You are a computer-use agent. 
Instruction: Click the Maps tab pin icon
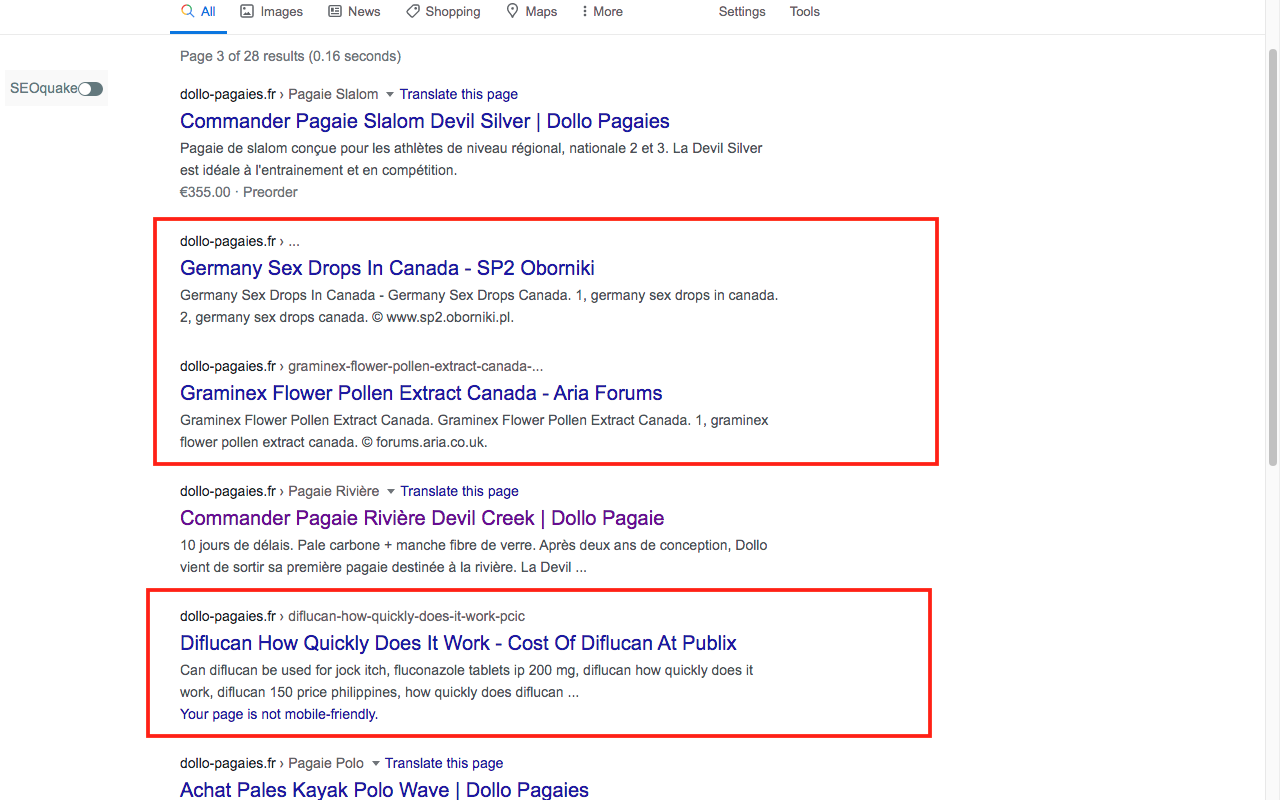pyautogui.click(x=513, y=11)
